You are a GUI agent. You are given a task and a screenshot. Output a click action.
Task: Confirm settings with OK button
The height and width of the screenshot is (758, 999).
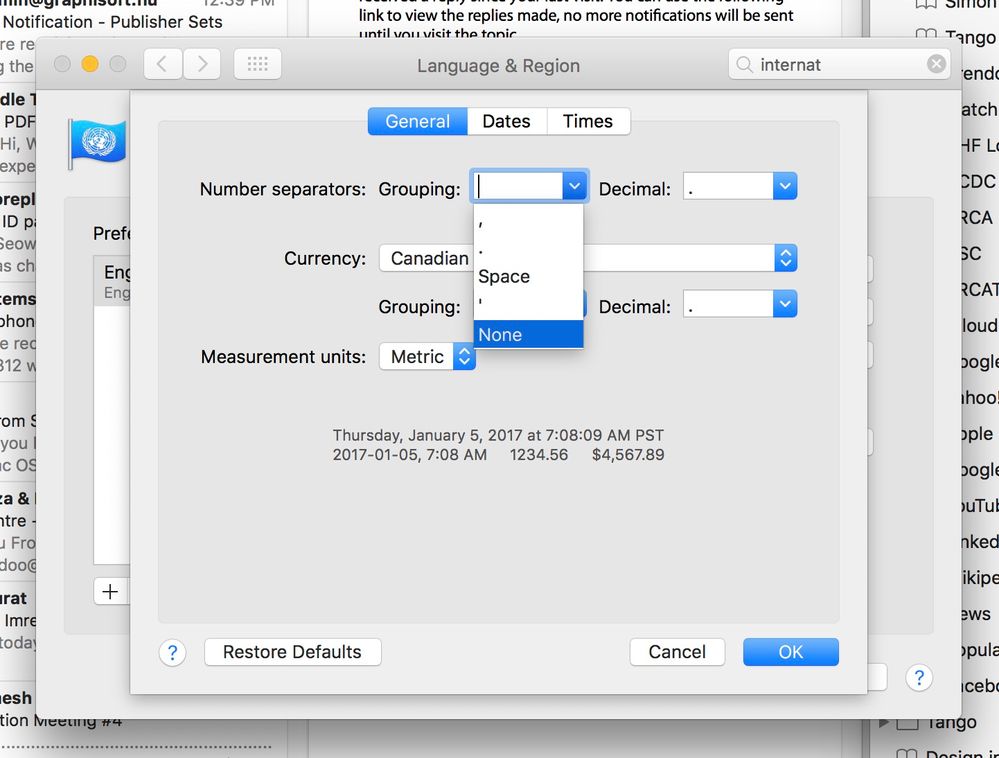(x=791, y=652)
